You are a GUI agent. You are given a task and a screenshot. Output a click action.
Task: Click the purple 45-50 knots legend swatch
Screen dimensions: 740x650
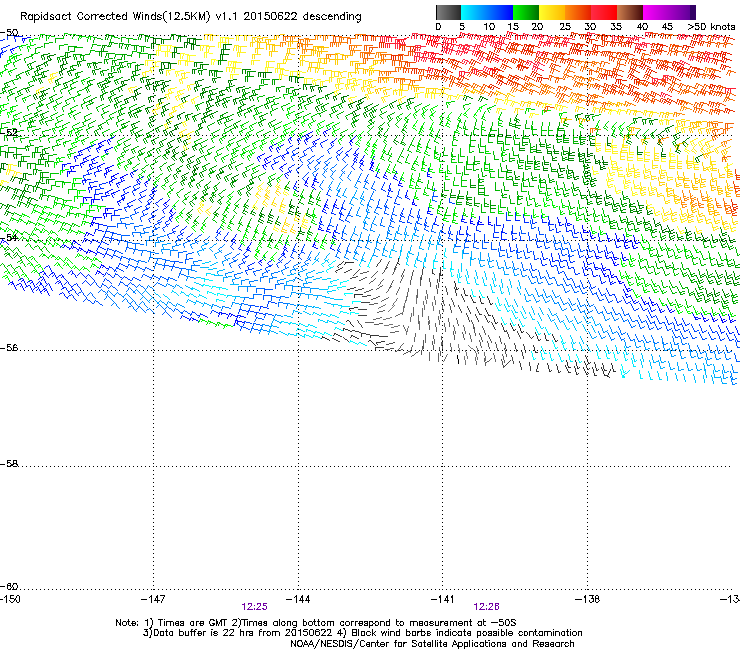click(x=682, y=12)
